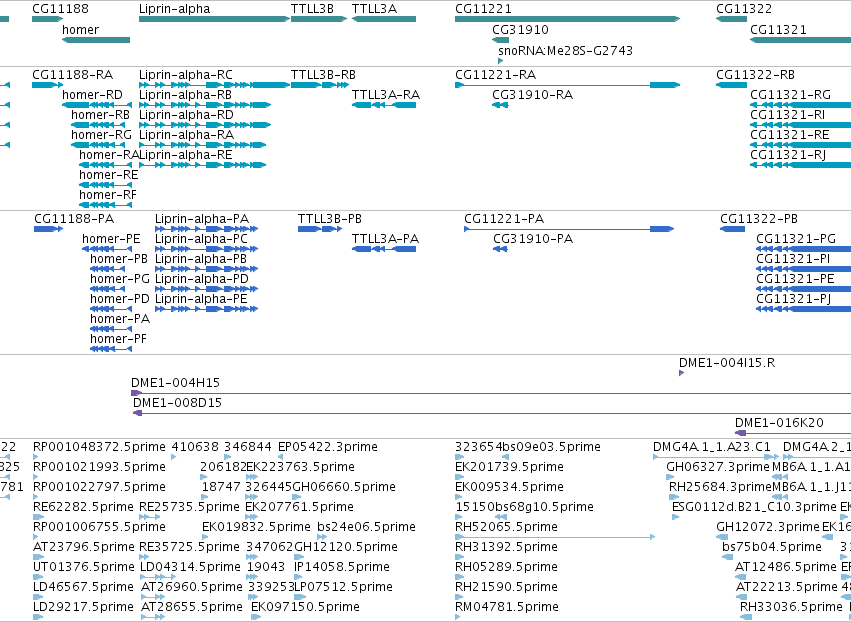Click the DME1-004I15.R end marker

(x=681, y=373)
